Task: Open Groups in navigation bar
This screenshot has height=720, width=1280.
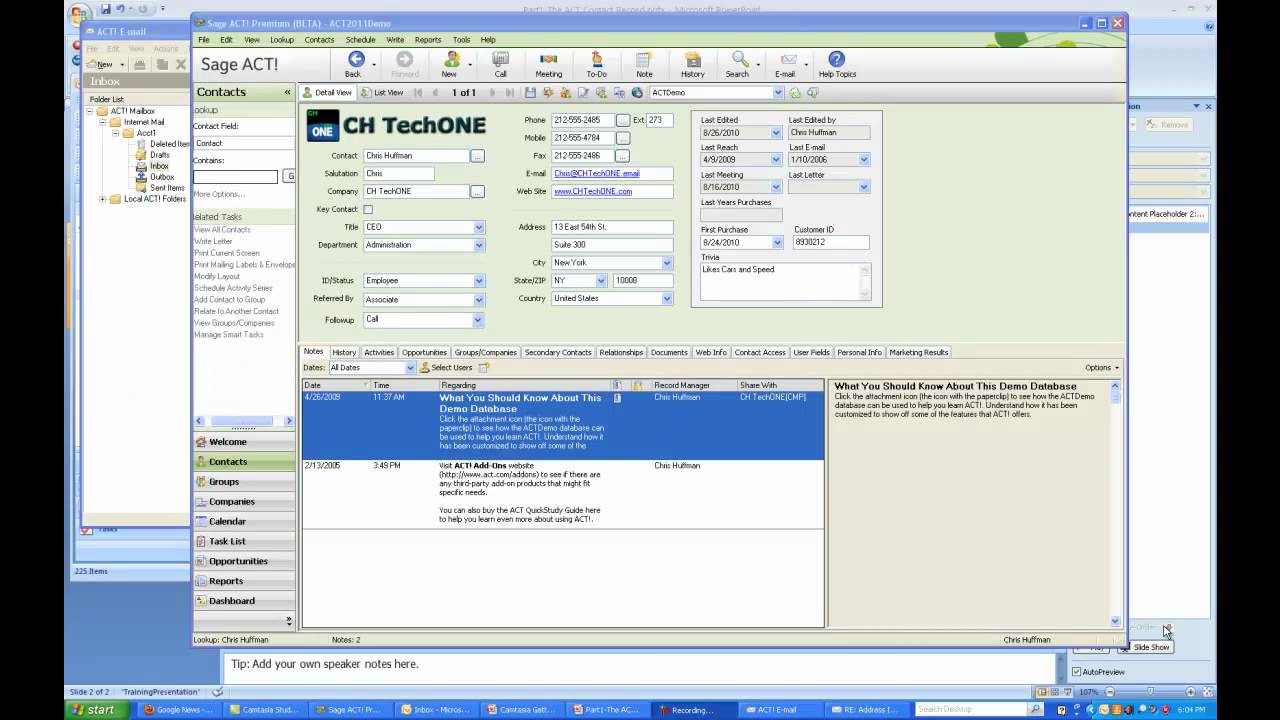Action: (244, 482)
